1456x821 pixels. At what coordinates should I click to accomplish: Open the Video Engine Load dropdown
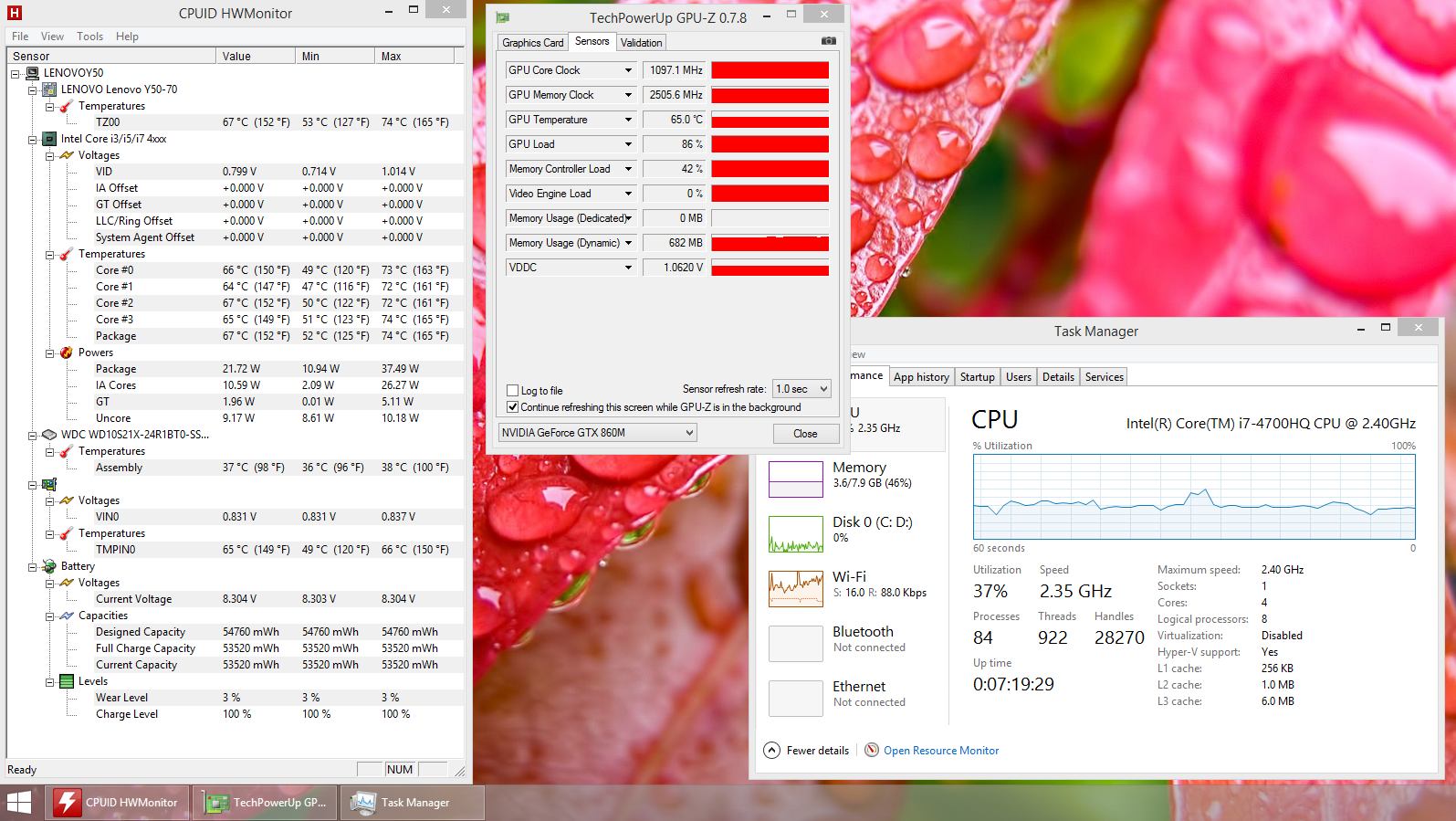point(628,194)
